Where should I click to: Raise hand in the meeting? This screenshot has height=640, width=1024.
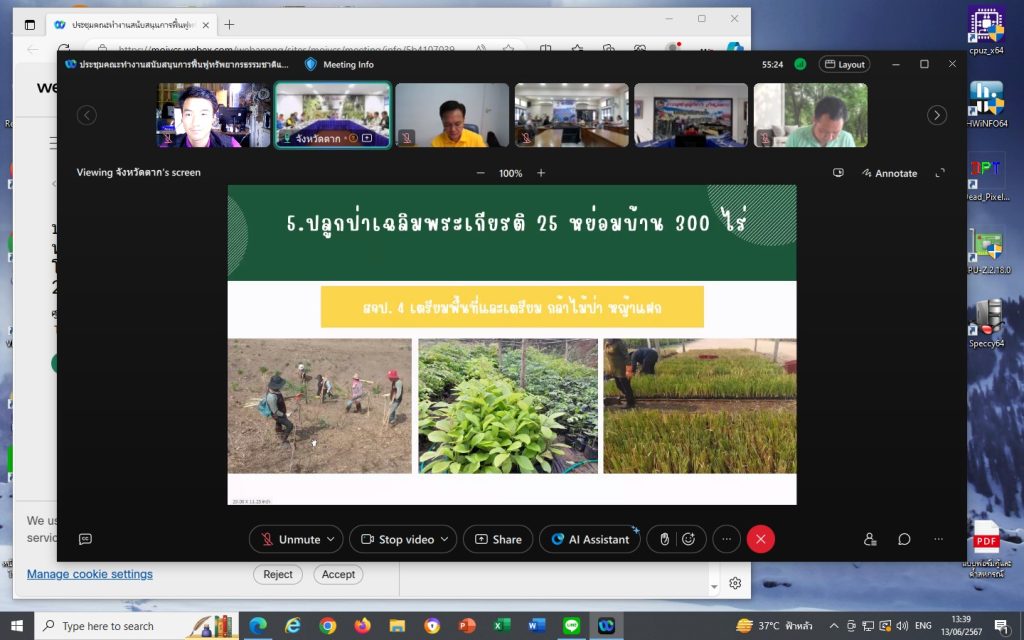(664, 539)
